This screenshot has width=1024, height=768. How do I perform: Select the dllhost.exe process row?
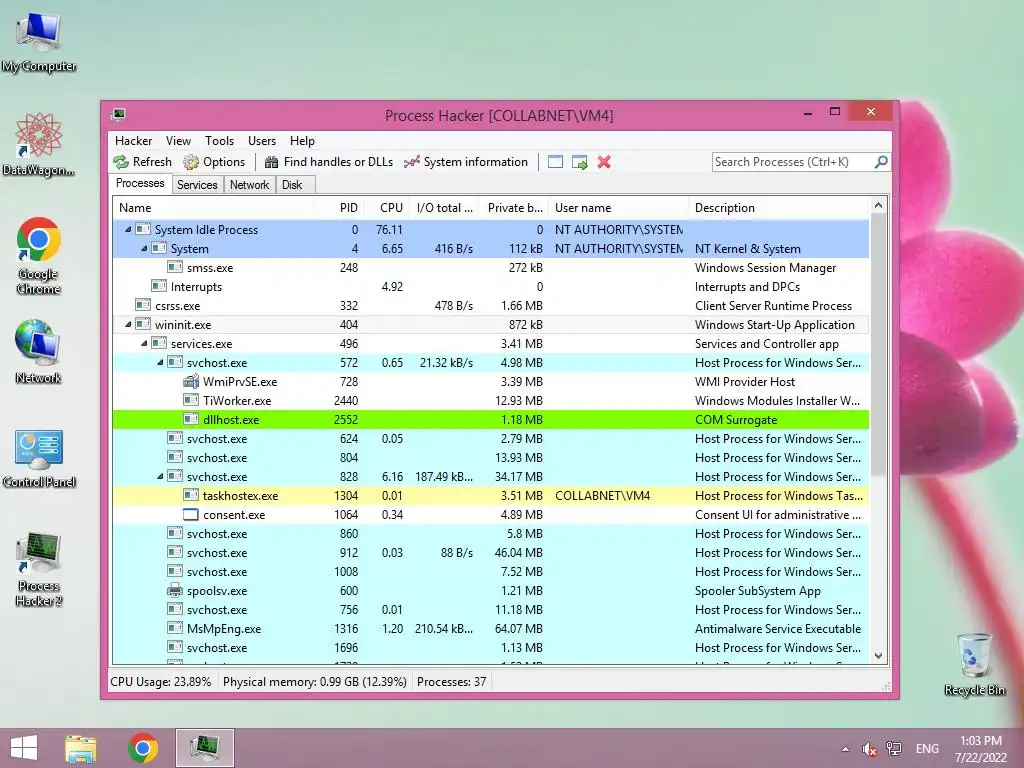490,419
